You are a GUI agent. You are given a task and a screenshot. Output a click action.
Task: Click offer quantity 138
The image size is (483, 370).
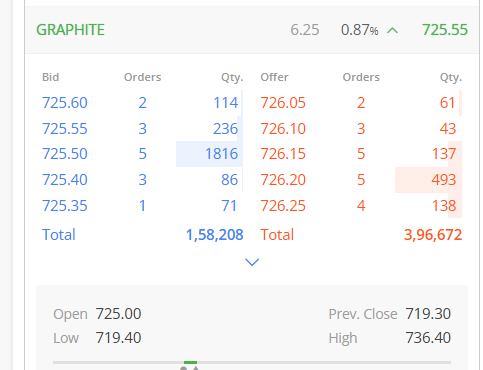pyautogui.click(x=444, y=206)
